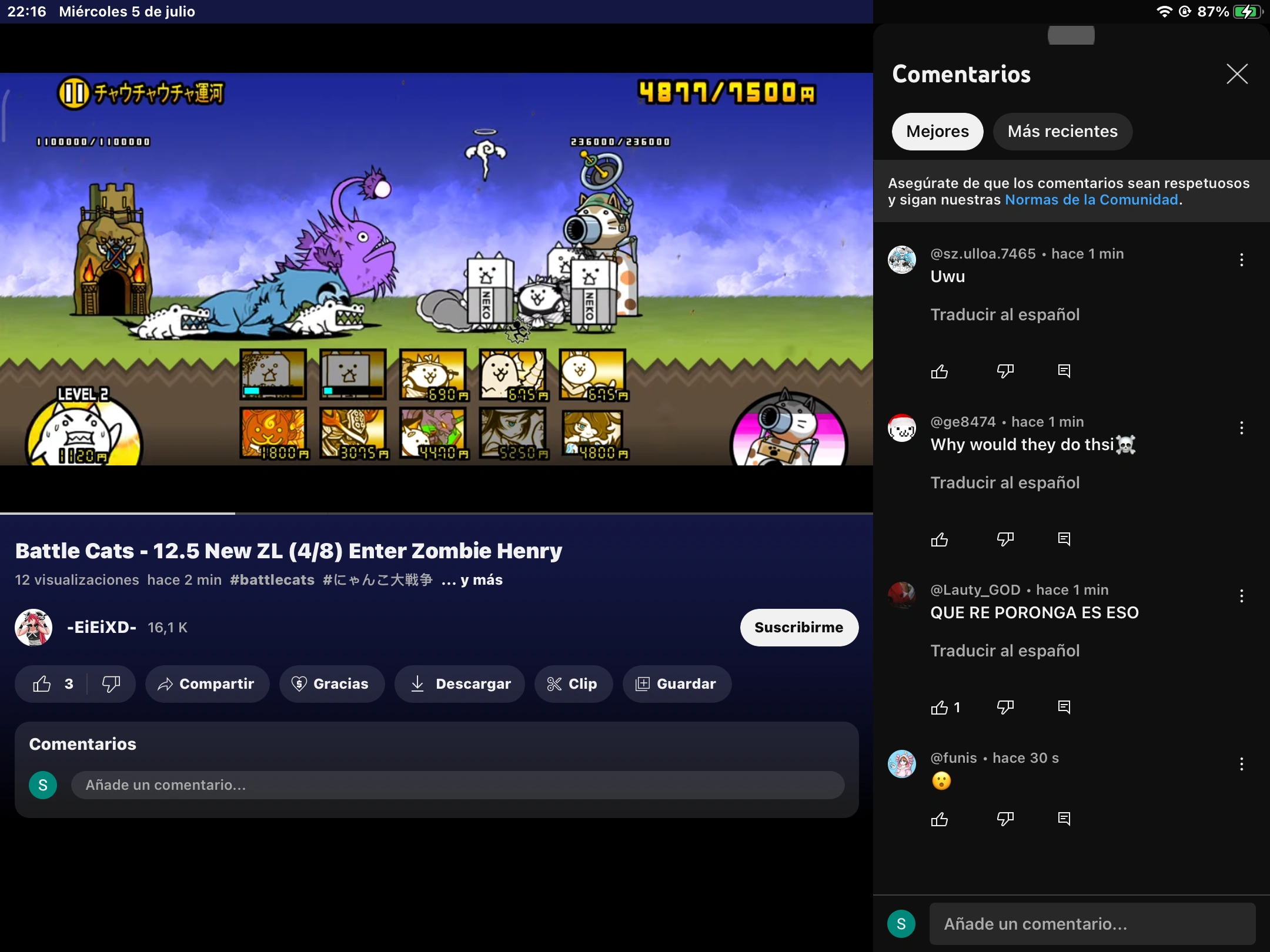
Task: Open -EiEiXD- channel avatar
Action: (34, 628)
